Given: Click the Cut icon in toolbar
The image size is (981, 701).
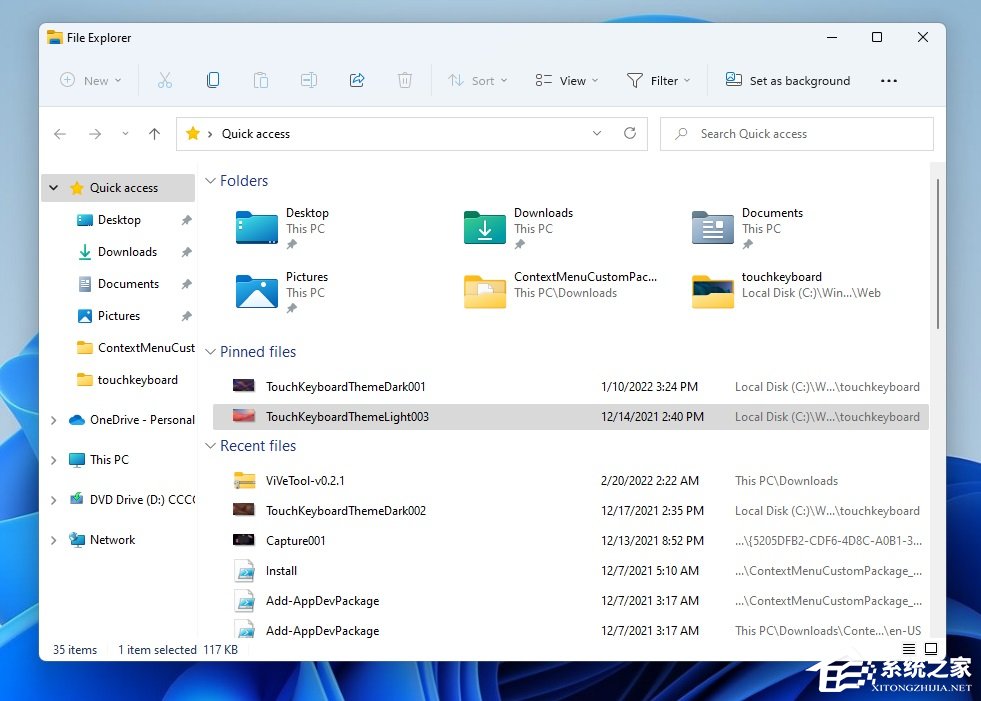Looking at the screenshot, I should tap(165, 80).
